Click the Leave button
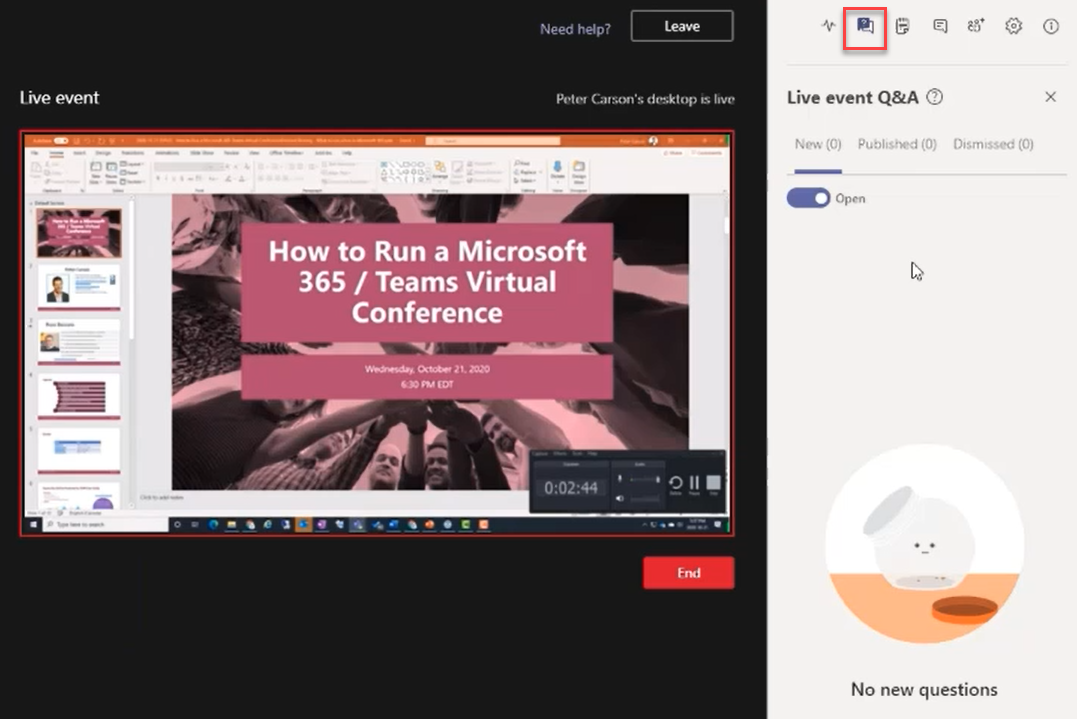This screenshot has width=1077, height=719. click(681, 26)
